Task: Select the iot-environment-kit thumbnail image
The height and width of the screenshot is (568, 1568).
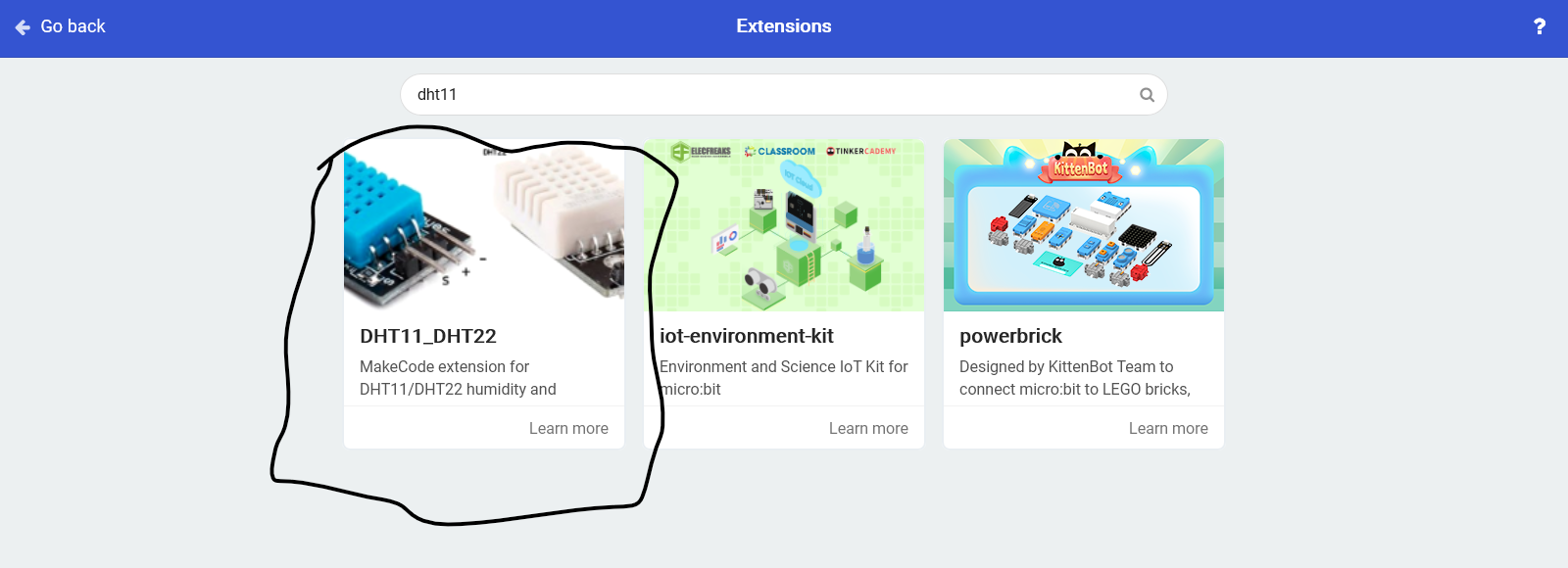Action: [784, 225]
